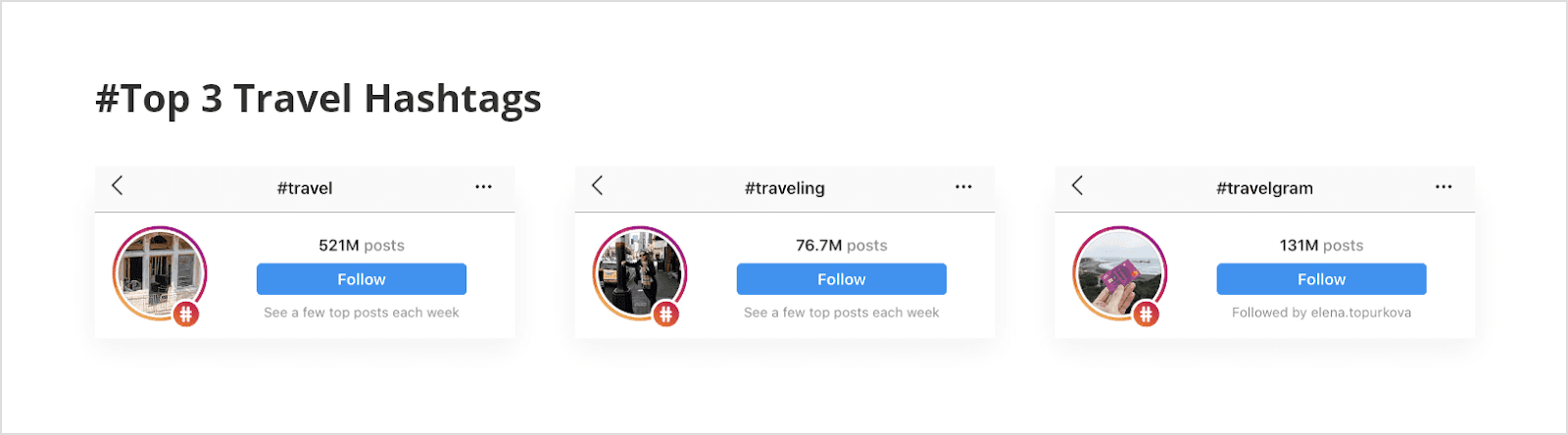Tap the hashtag badge on #traveling avatar

click(666, 314)
